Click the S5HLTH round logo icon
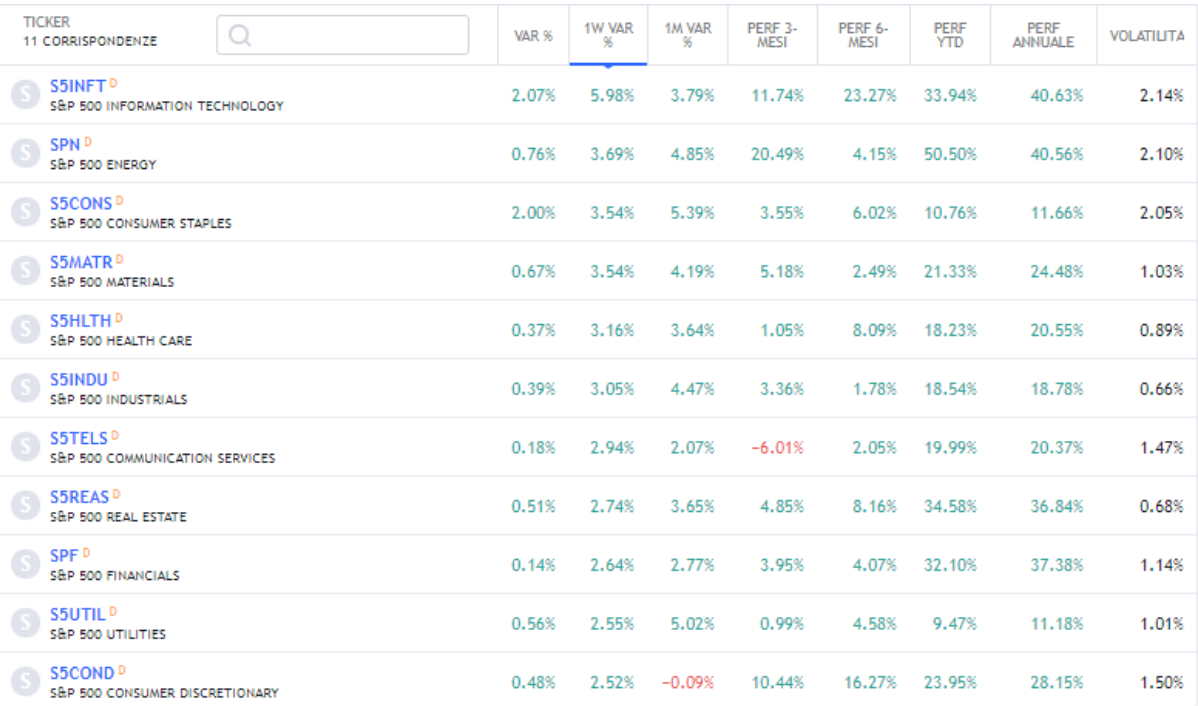This screenshot has width=1198, height=706. point(24,330)
